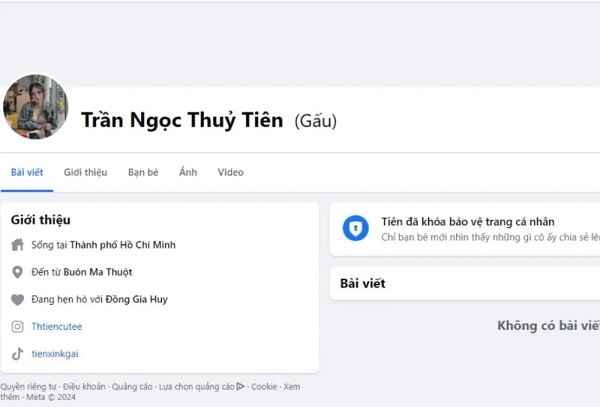This screenshot has height=407, width=600.
Task: Open the Giới thiệu tab
Action: 85,172
